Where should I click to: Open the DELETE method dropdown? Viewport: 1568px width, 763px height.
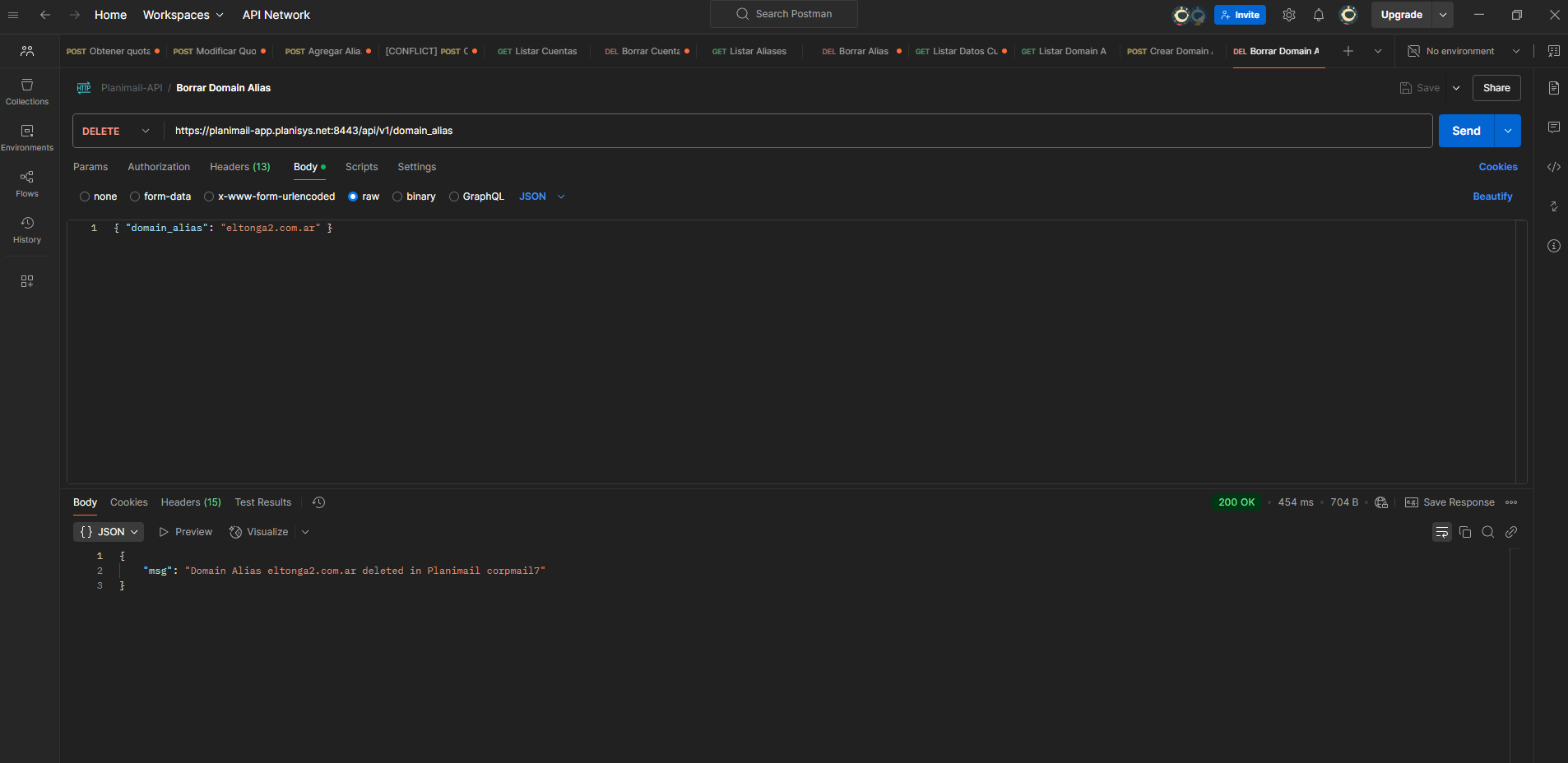[116, 131]
